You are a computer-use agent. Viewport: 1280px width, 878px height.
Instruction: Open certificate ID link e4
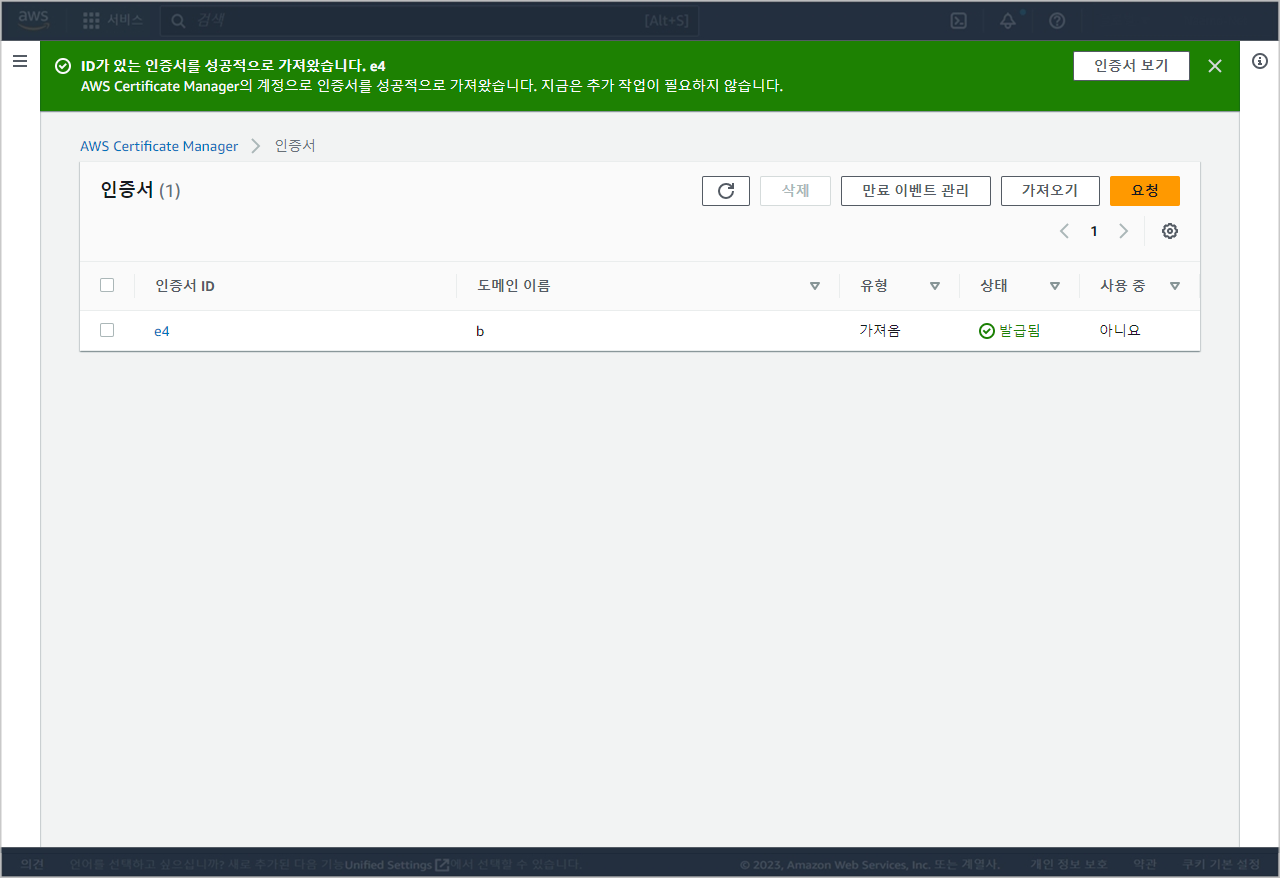coord(162,331)
